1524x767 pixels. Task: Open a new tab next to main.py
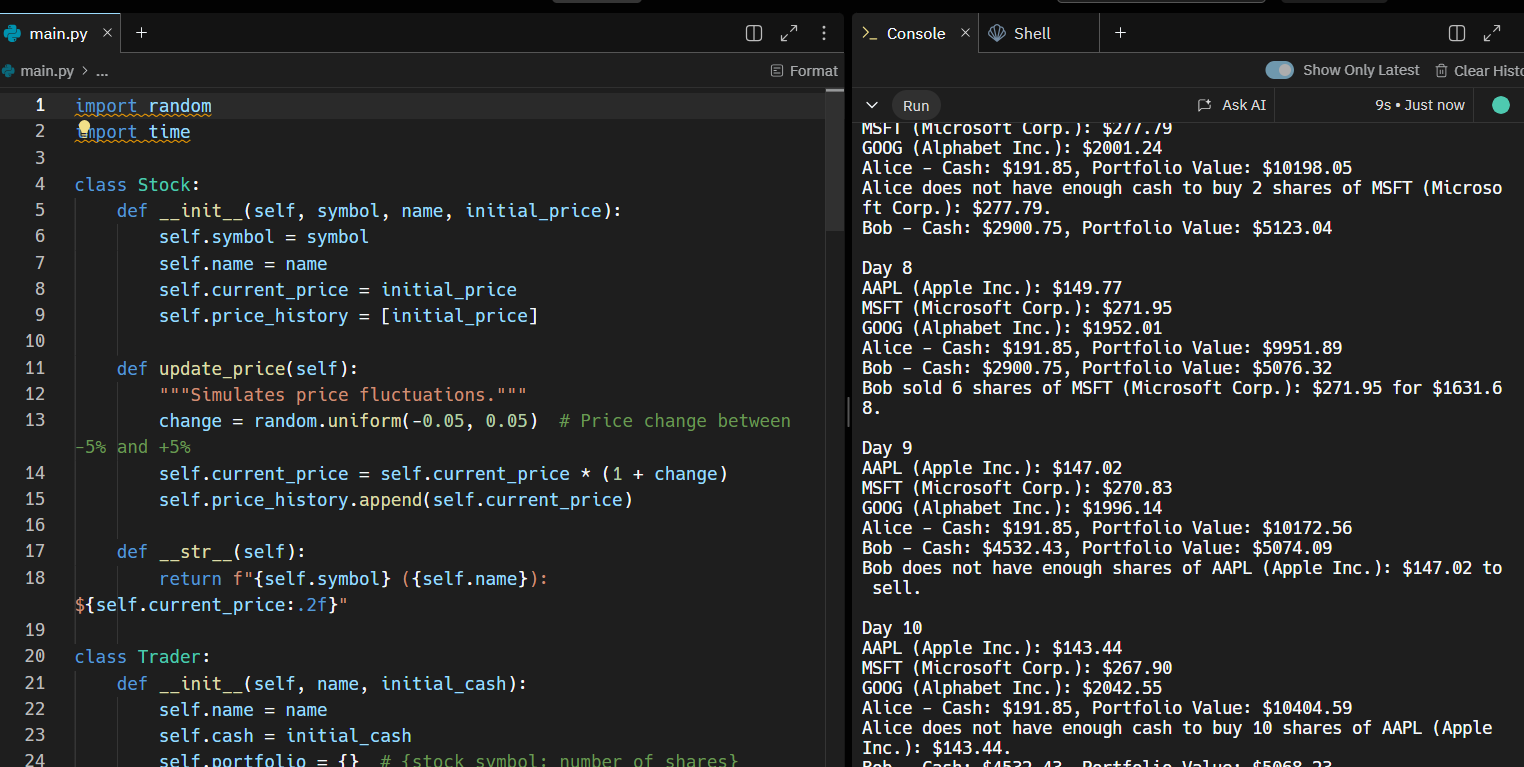(x=141, y=33)
